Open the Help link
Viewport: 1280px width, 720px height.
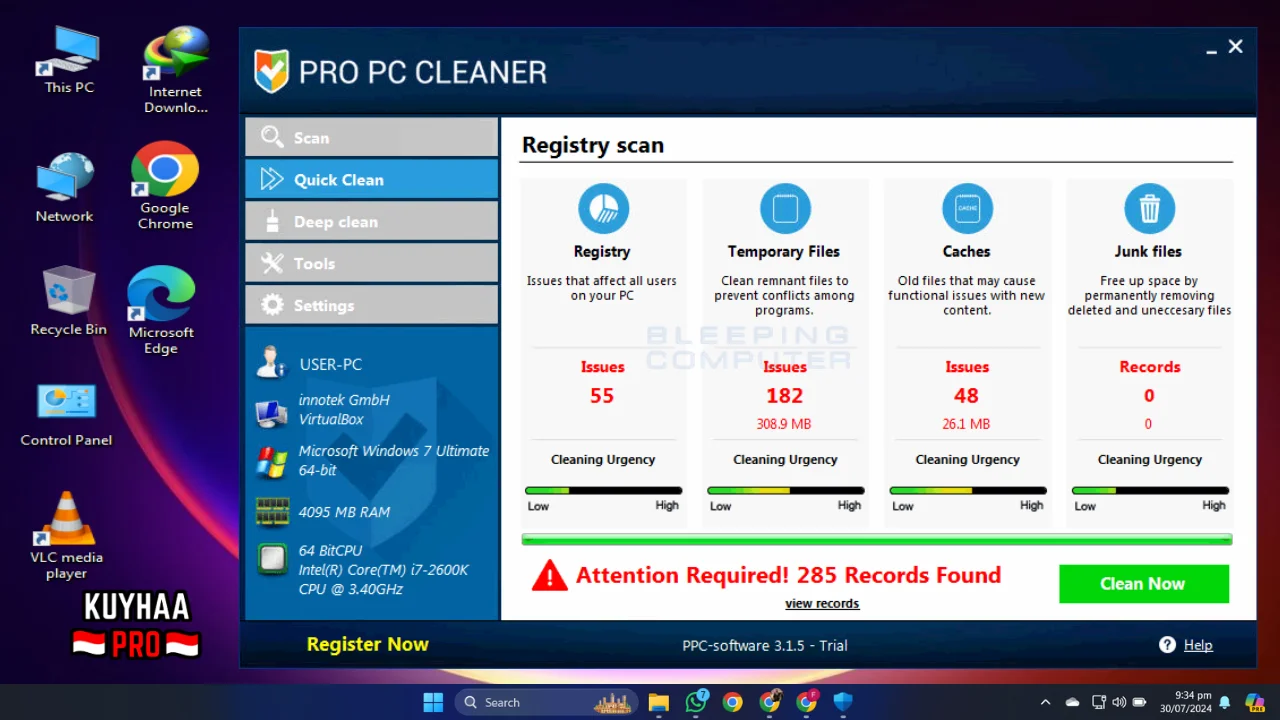[1198, 645]
